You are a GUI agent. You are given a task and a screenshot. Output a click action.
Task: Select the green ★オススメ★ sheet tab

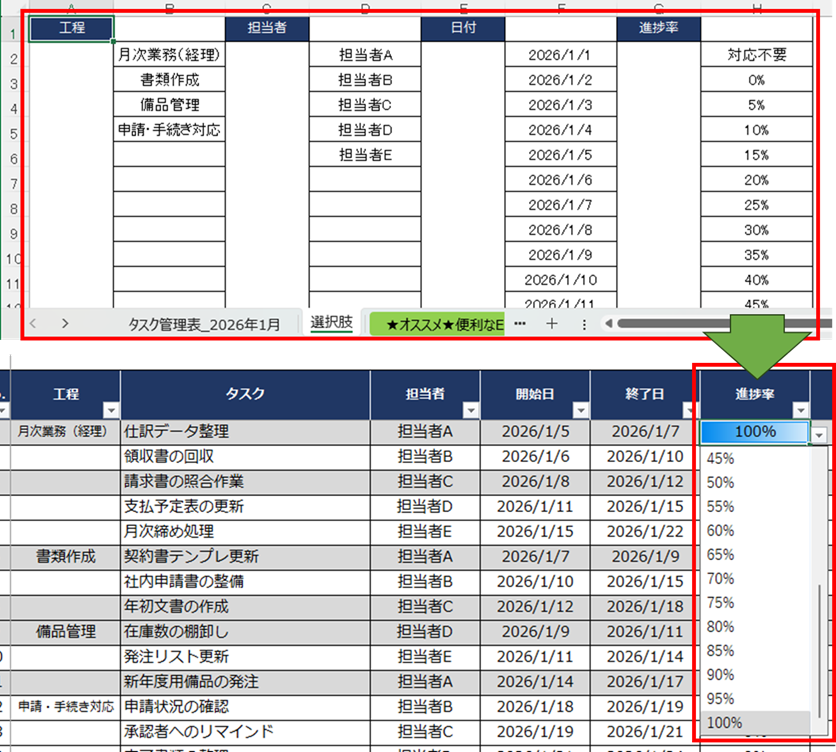click(438, 323)
